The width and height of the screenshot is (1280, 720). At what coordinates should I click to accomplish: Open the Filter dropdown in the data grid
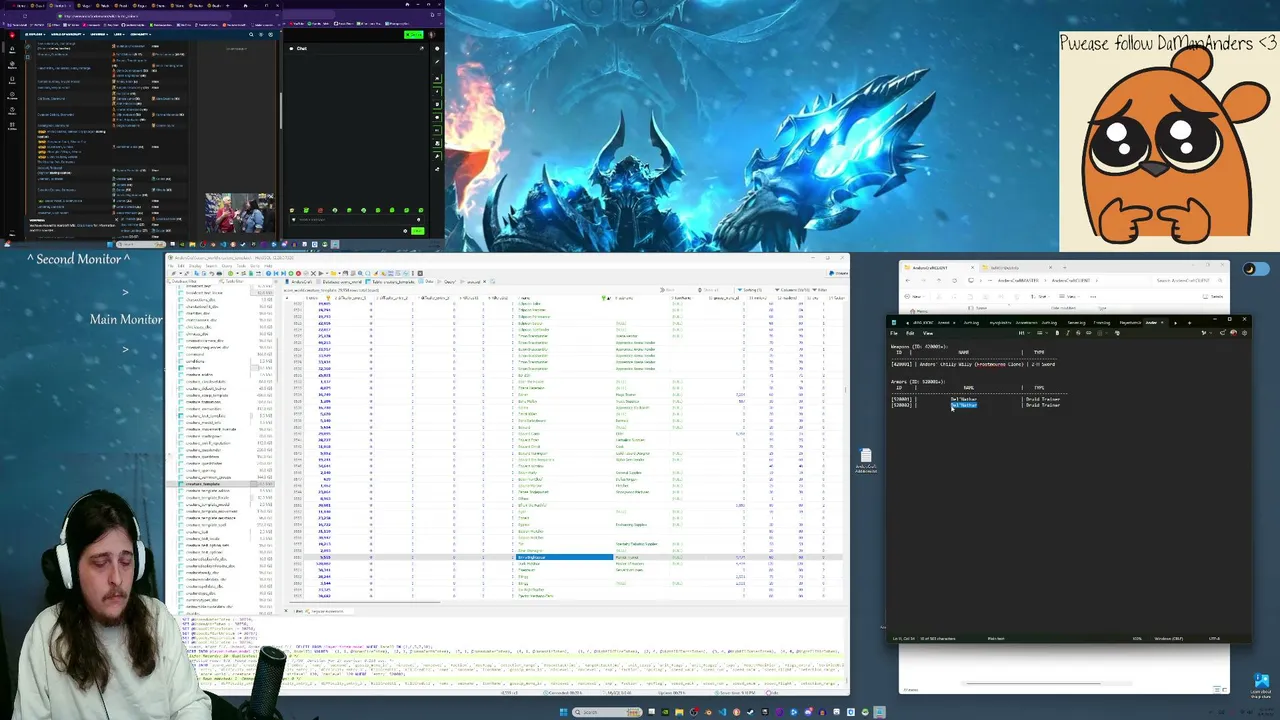[x=822, y=290]
